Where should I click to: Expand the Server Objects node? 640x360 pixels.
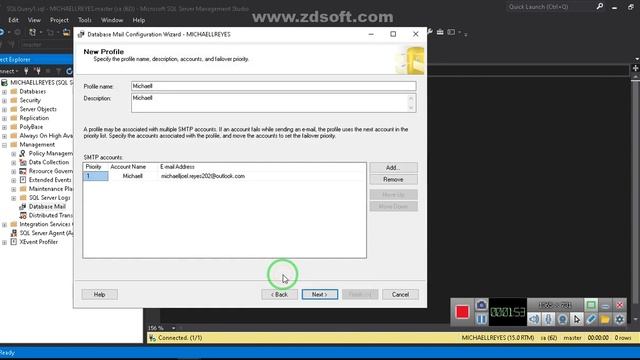click(x=4, y=109)
